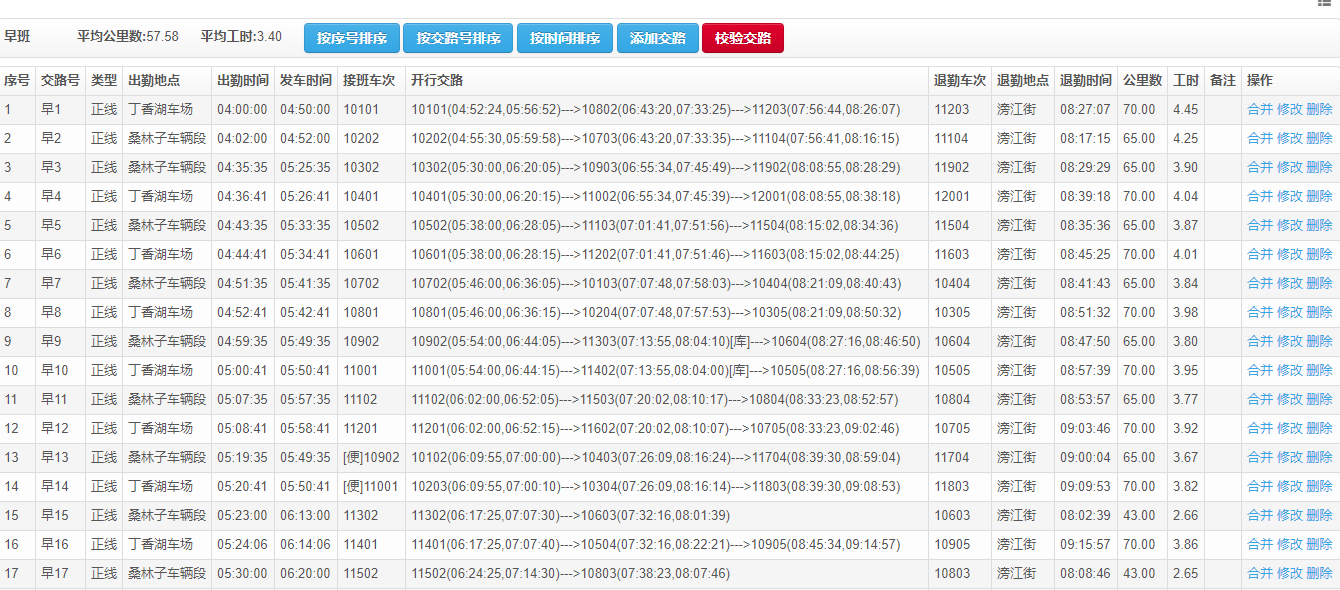Click 删除 in the 早15 row
The image size is (1340, 590).
[x=1319, y=516]
